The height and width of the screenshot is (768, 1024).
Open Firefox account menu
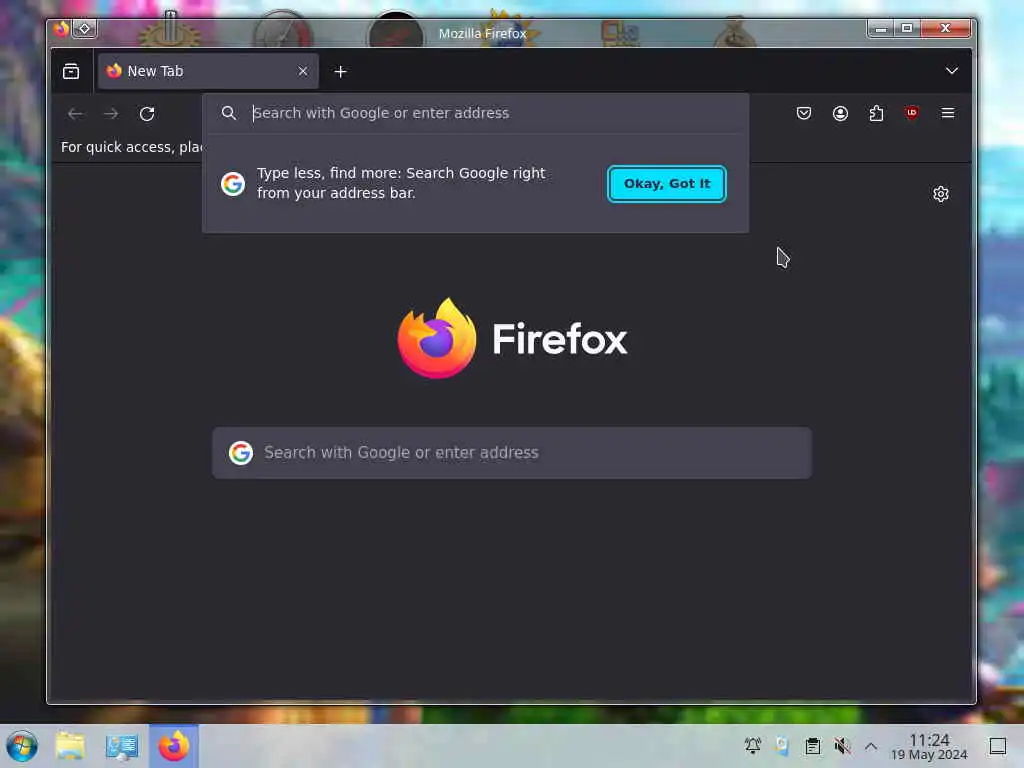(840, 114)
